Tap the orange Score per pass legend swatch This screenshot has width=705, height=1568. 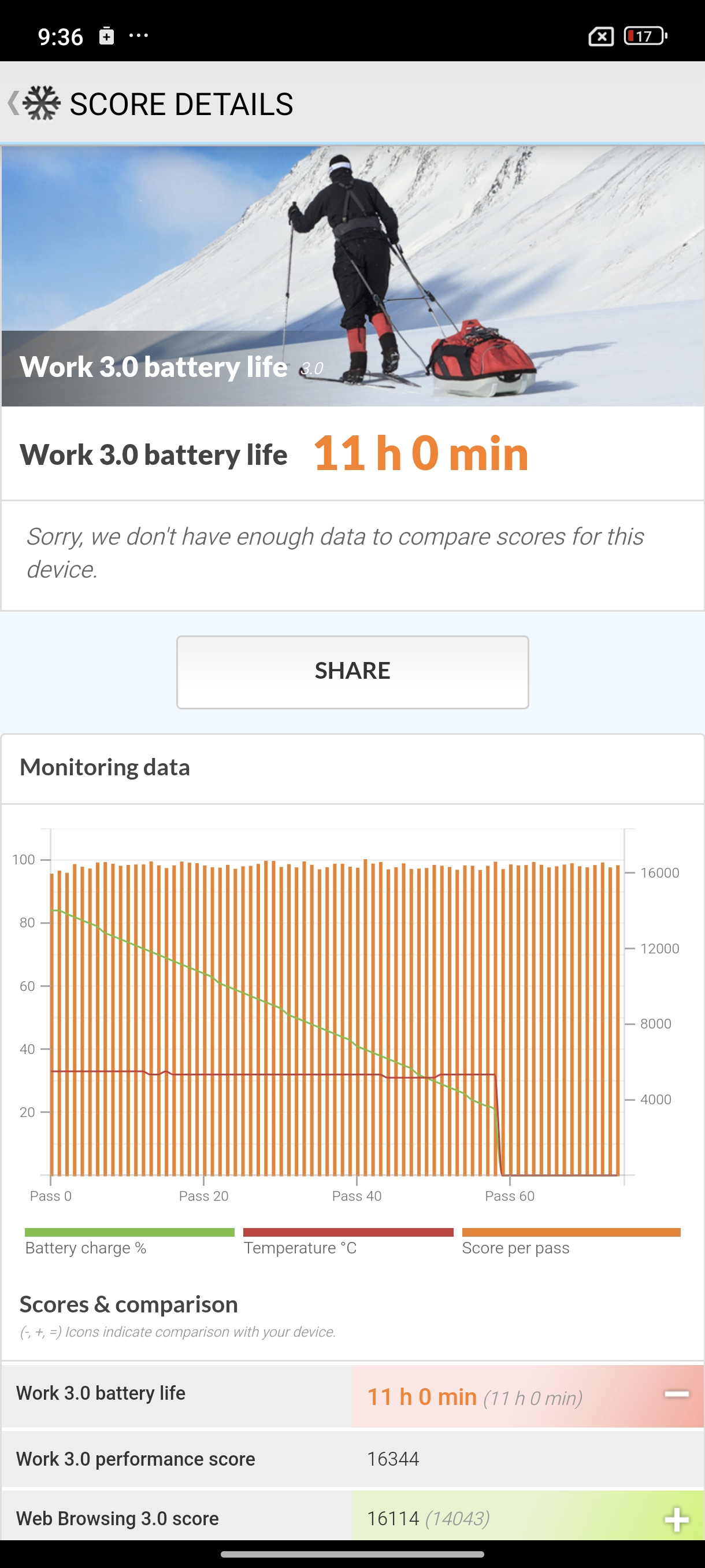point(570,1233)
